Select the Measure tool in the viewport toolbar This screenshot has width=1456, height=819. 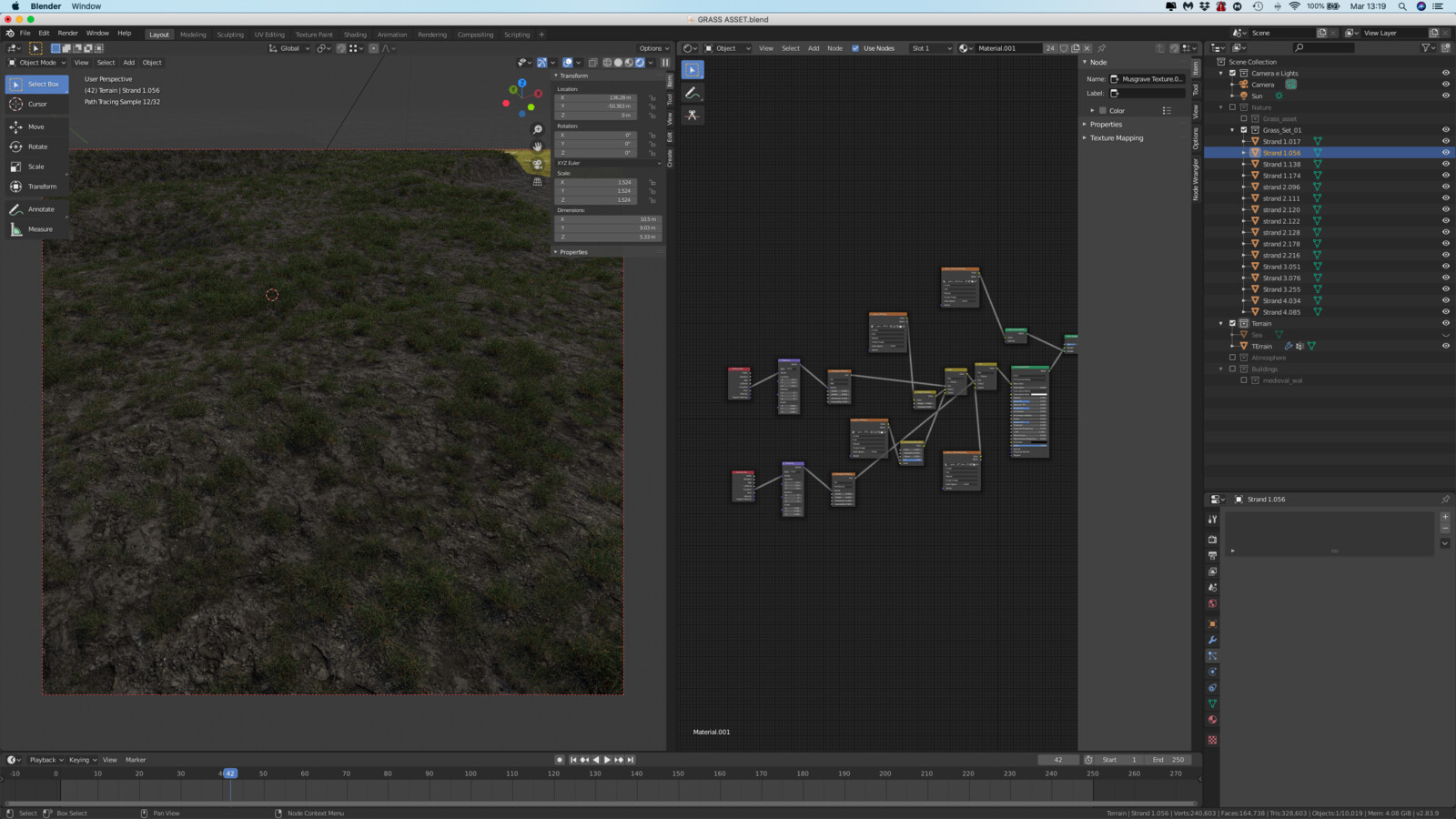click(36, 228)
